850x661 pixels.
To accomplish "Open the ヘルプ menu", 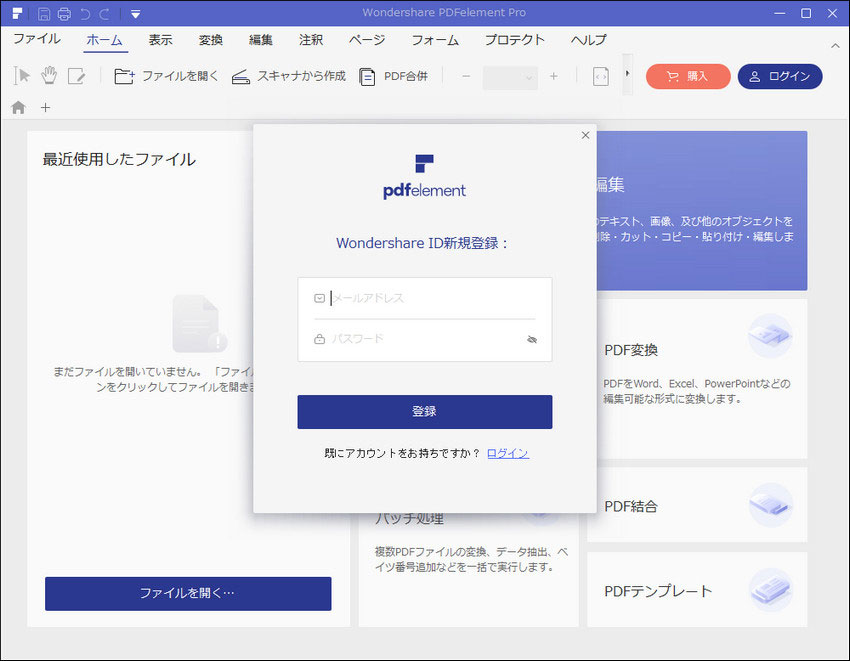I will tap(589, 40).
